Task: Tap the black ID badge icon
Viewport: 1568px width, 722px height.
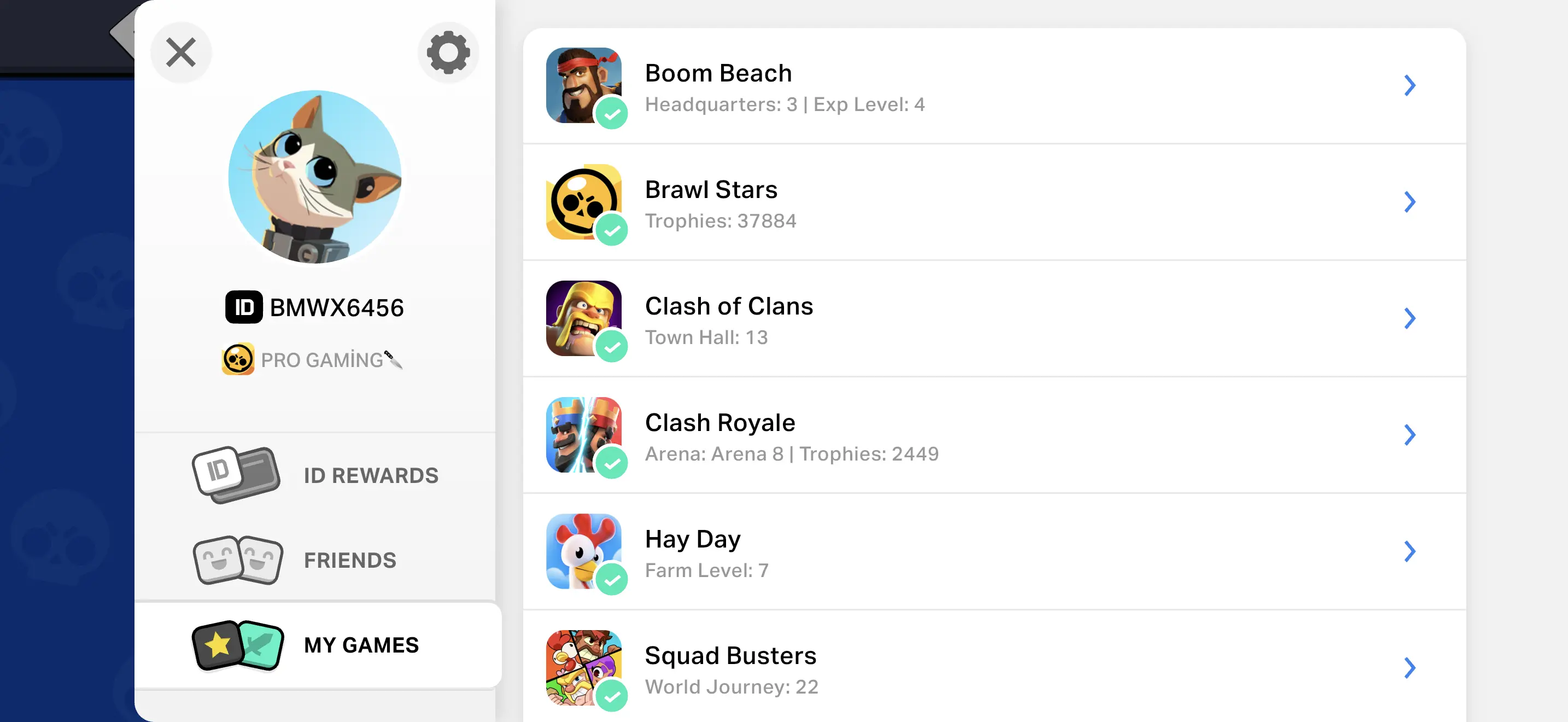Action: click(243, 307)
